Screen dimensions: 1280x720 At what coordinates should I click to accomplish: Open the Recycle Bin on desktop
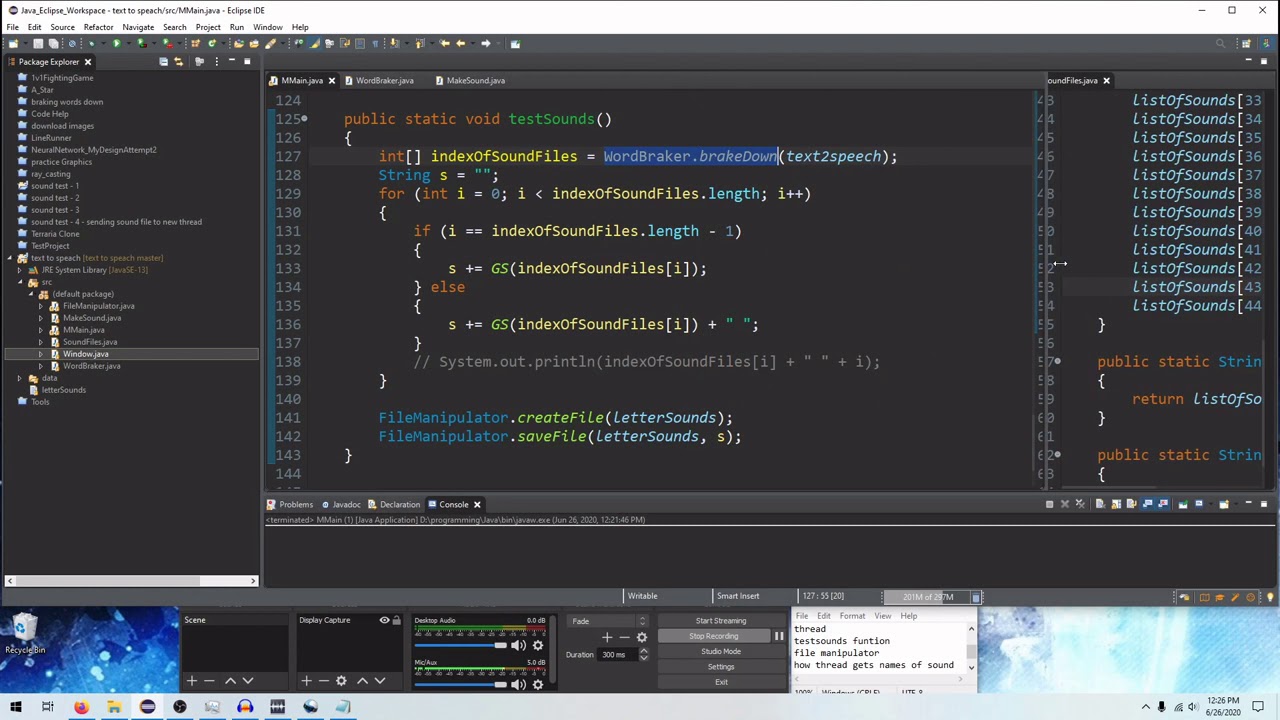pos(24,634)
